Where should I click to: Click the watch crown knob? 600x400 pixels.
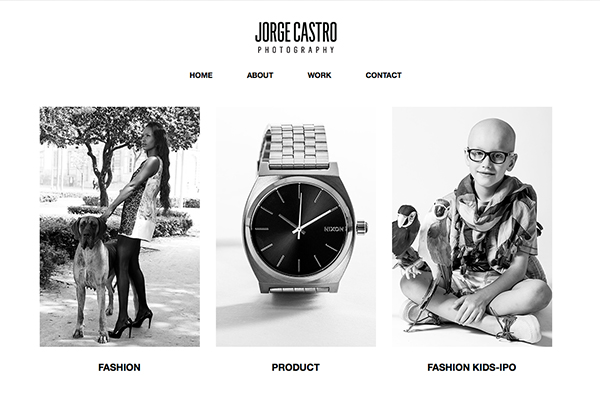[361, 227]
